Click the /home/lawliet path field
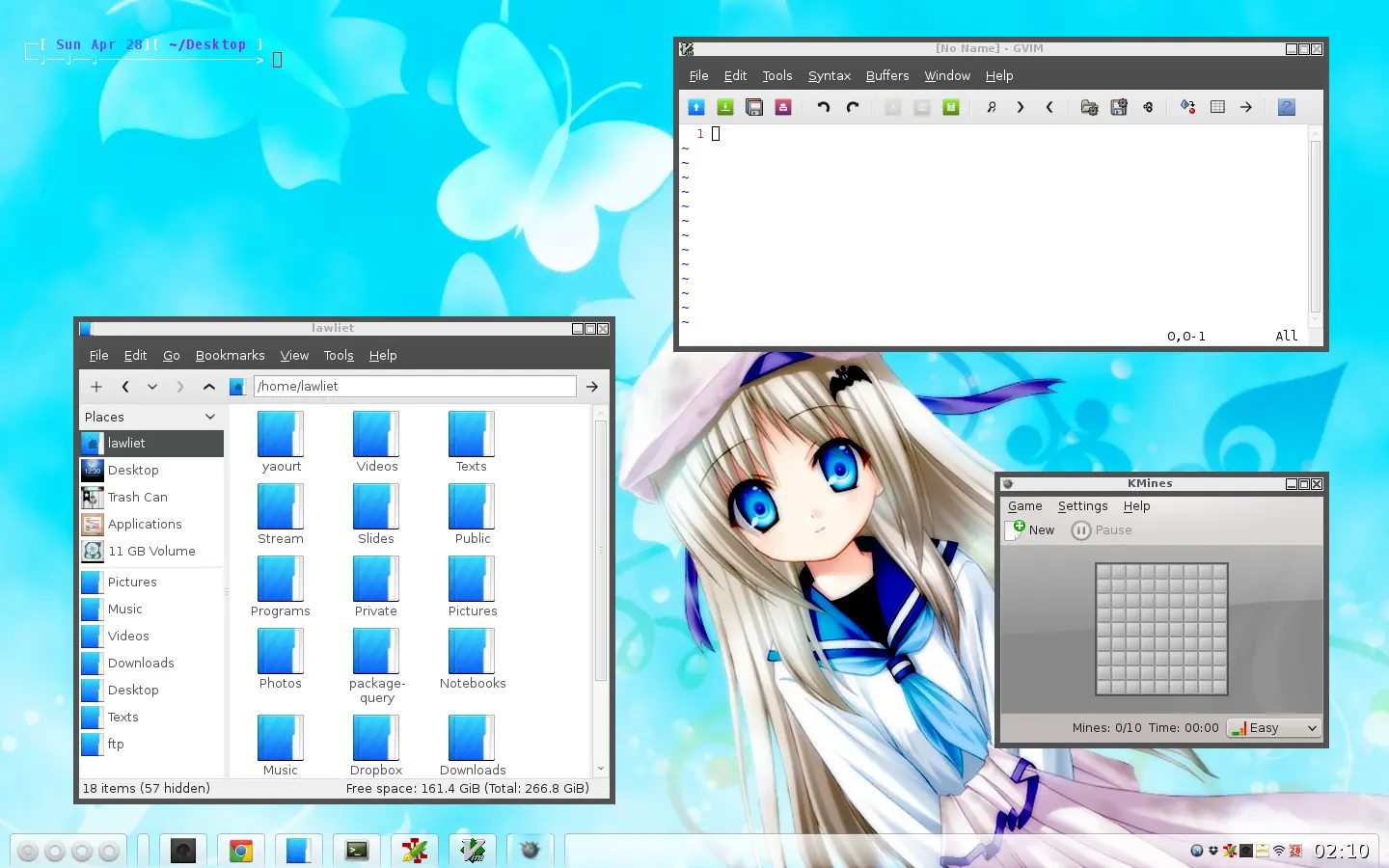This screenshot has height=868, width=1389. click(415, 387)
